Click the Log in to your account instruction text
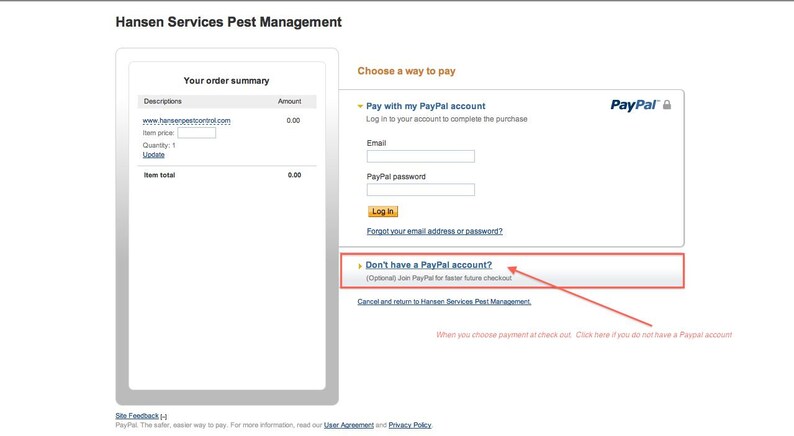Image resolution: width=794 pixels, height=436 pixels. [447, 119]
